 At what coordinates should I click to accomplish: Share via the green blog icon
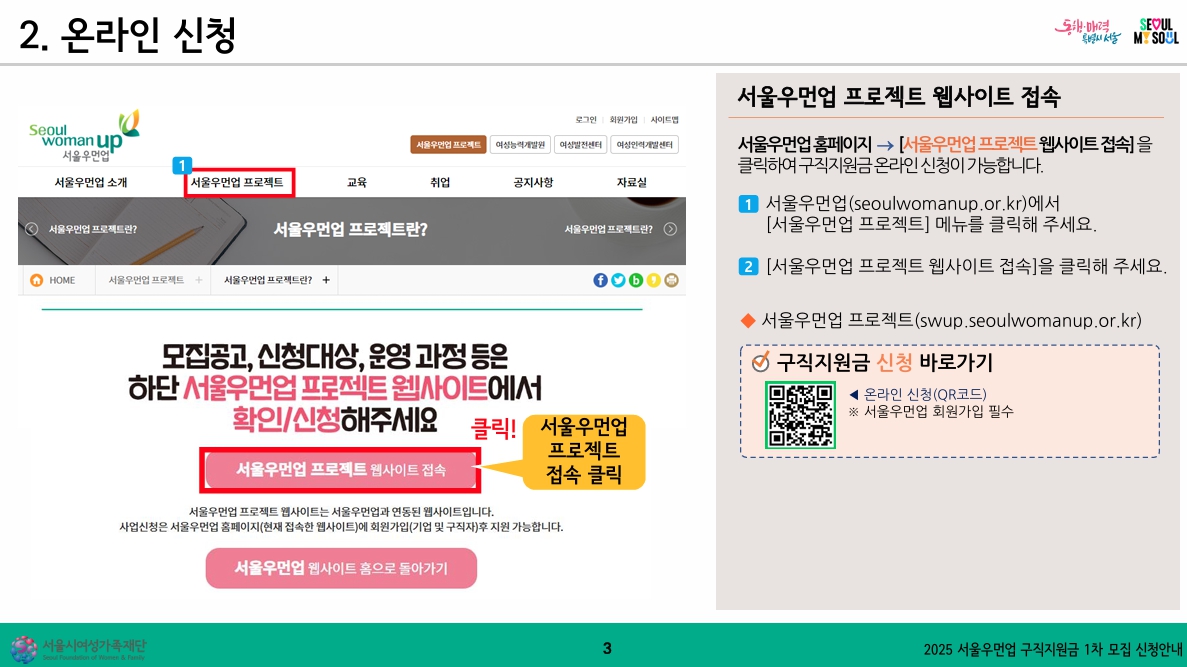(636, 280)
